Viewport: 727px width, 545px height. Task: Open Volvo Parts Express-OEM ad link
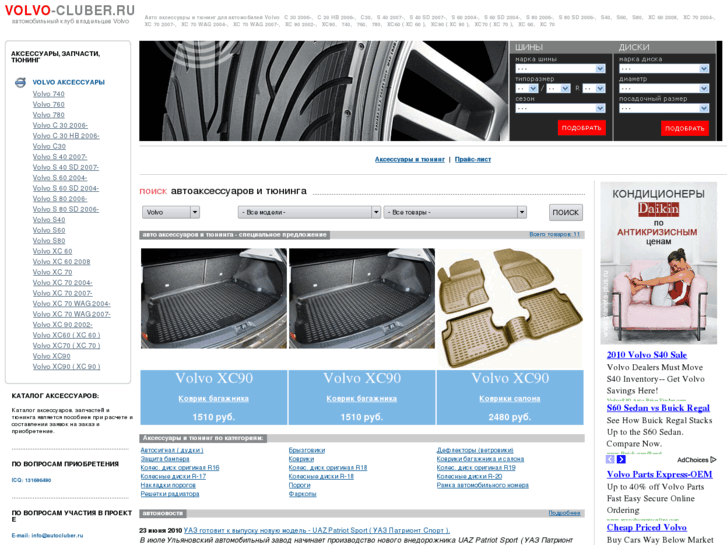click(660, 474)
